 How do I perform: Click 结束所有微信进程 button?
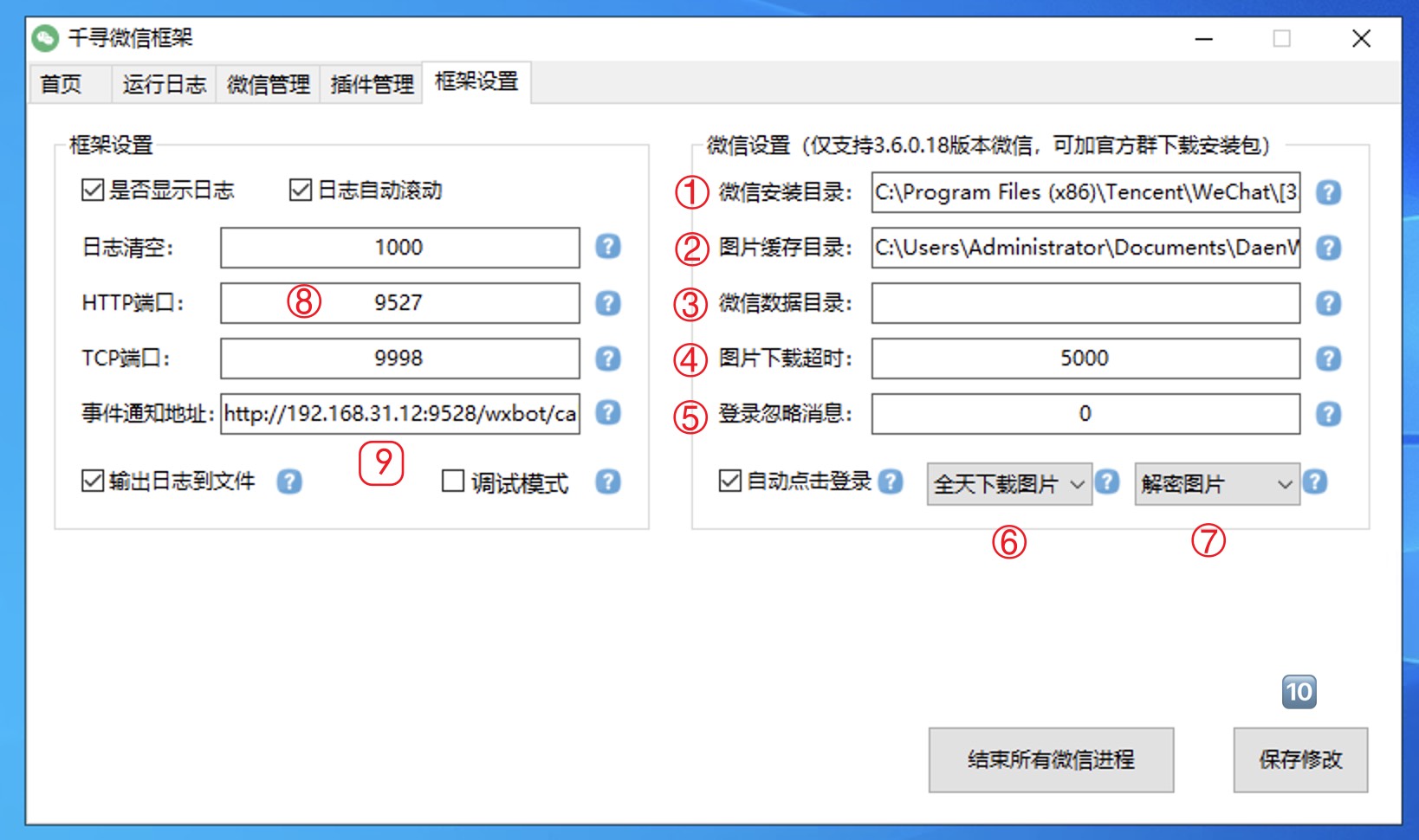pos(1052,760)
